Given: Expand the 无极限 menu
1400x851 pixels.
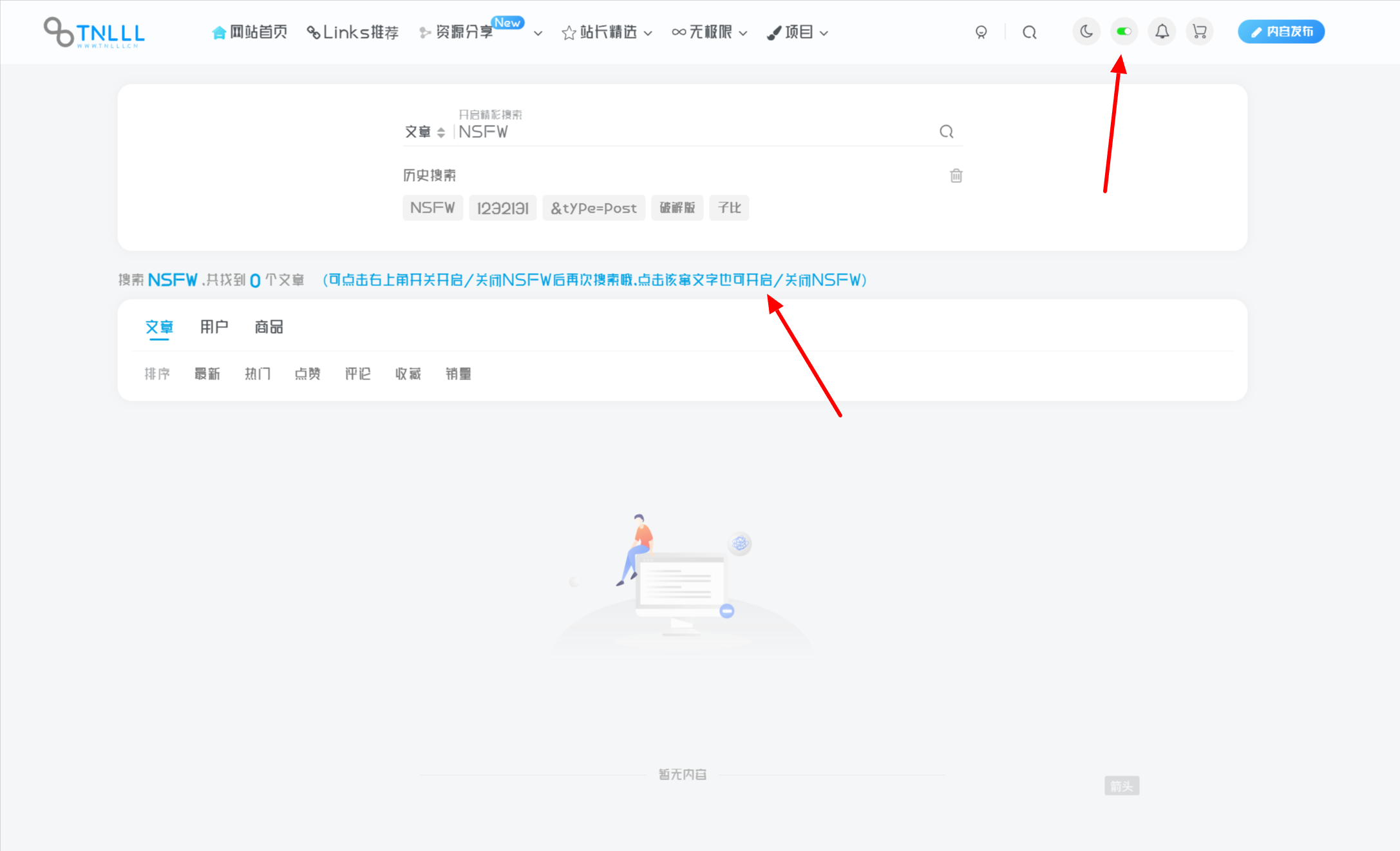Looking at the screenshot, I should pyautogui.click(x=709, y=32).
